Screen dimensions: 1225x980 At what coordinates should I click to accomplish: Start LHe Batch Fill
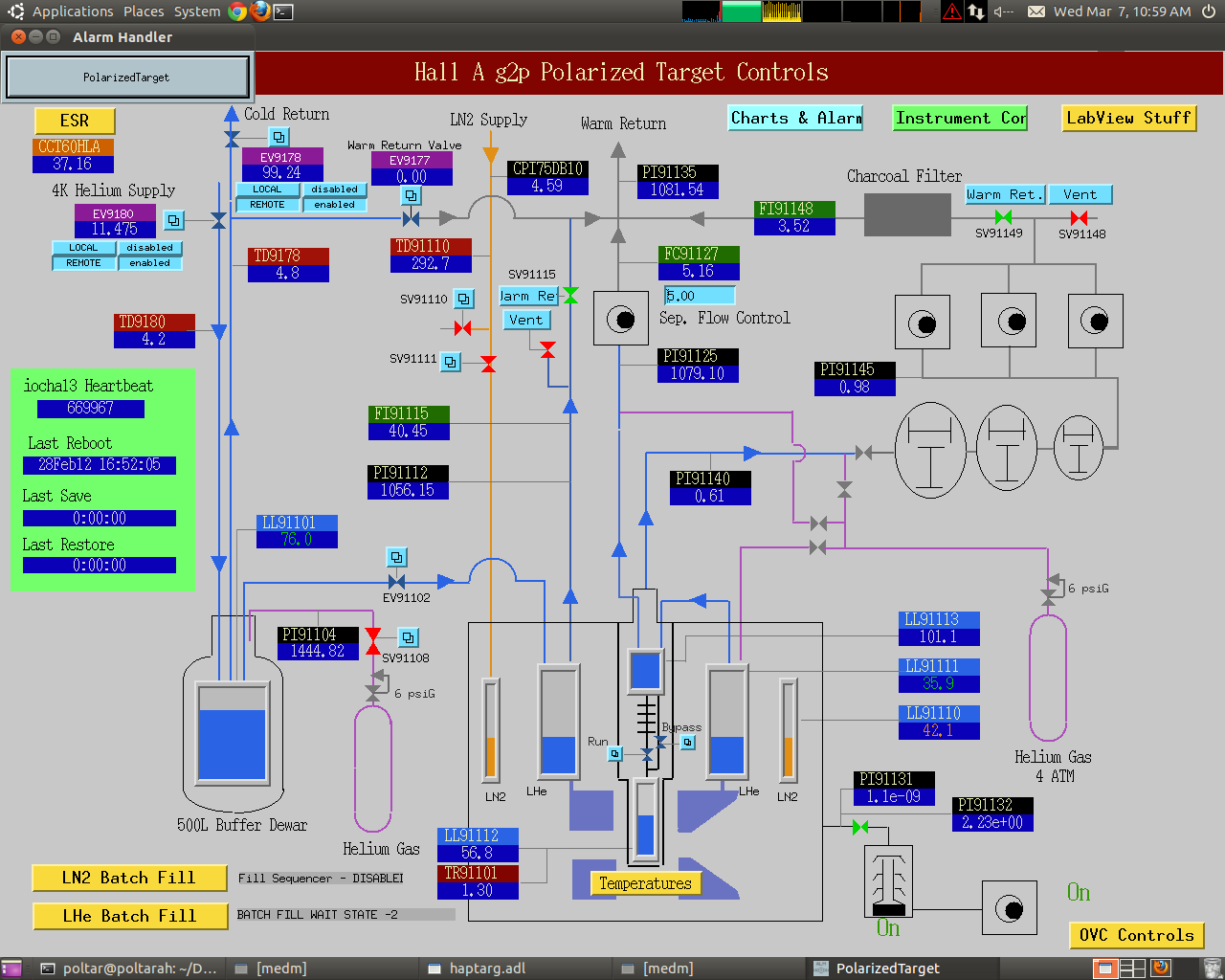click(129, 916)
